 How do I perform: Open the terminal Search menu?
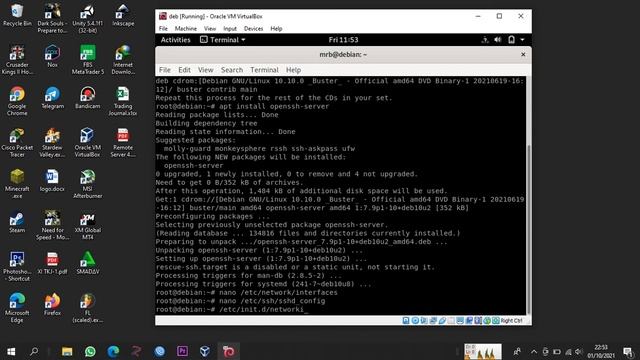(x=232, y=70)
